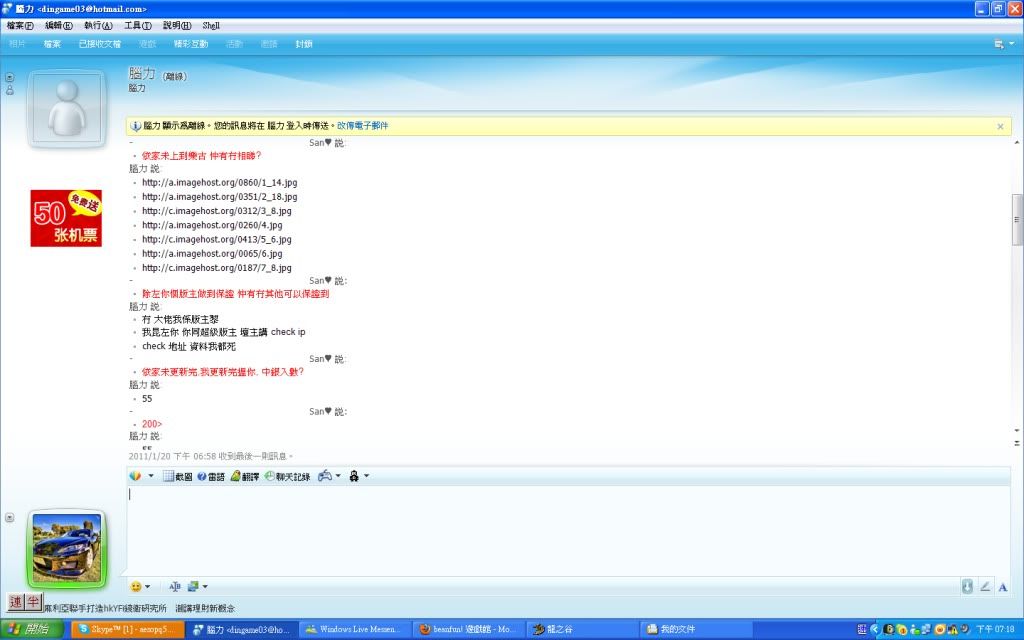Open link http://c.imagehost.org/0413/5_6.jpg

[x=217, y=240]
